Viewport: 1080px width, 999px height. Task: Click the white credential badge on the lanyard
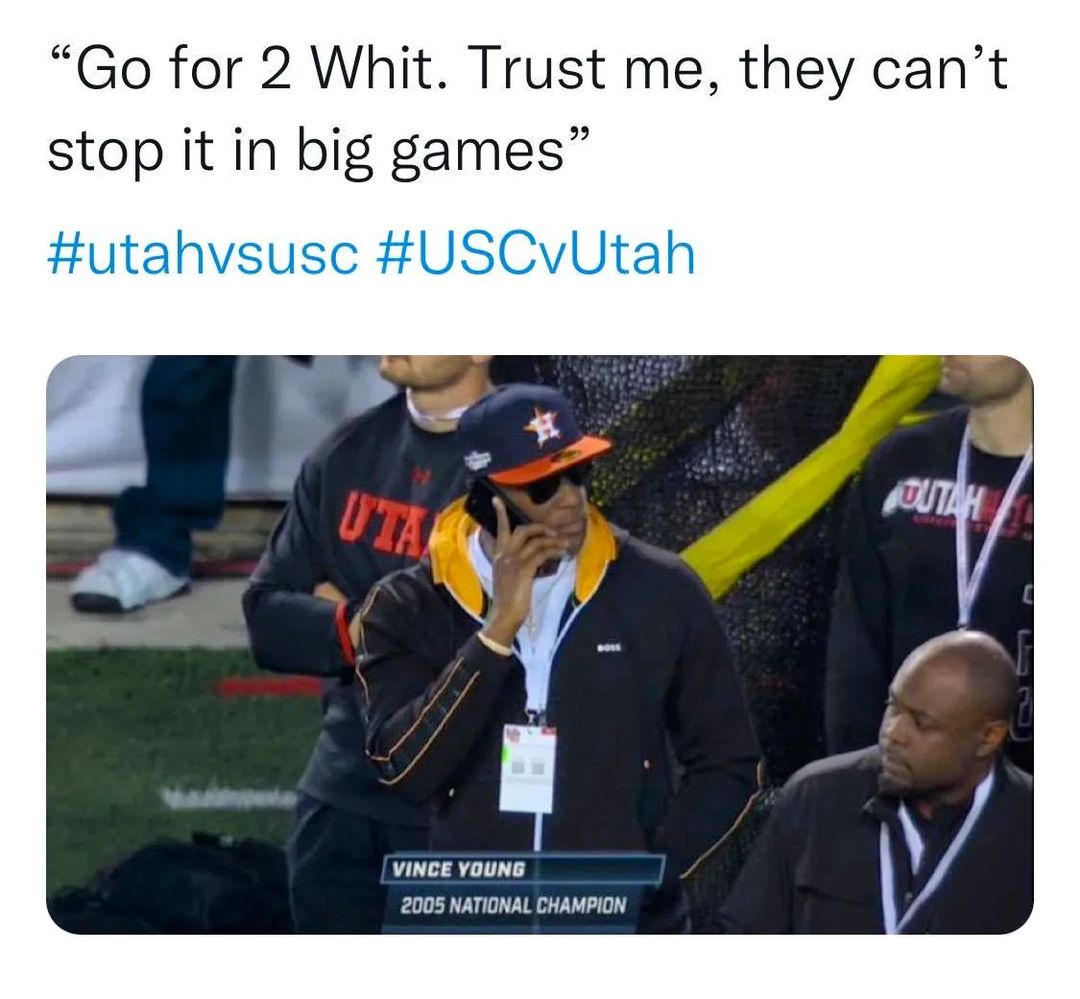click(528, 768)
